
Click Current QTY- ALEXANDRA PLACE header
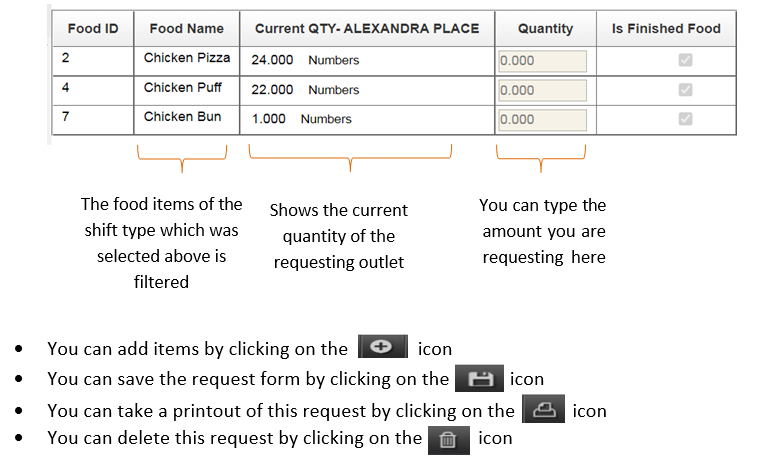click(367, 28)
